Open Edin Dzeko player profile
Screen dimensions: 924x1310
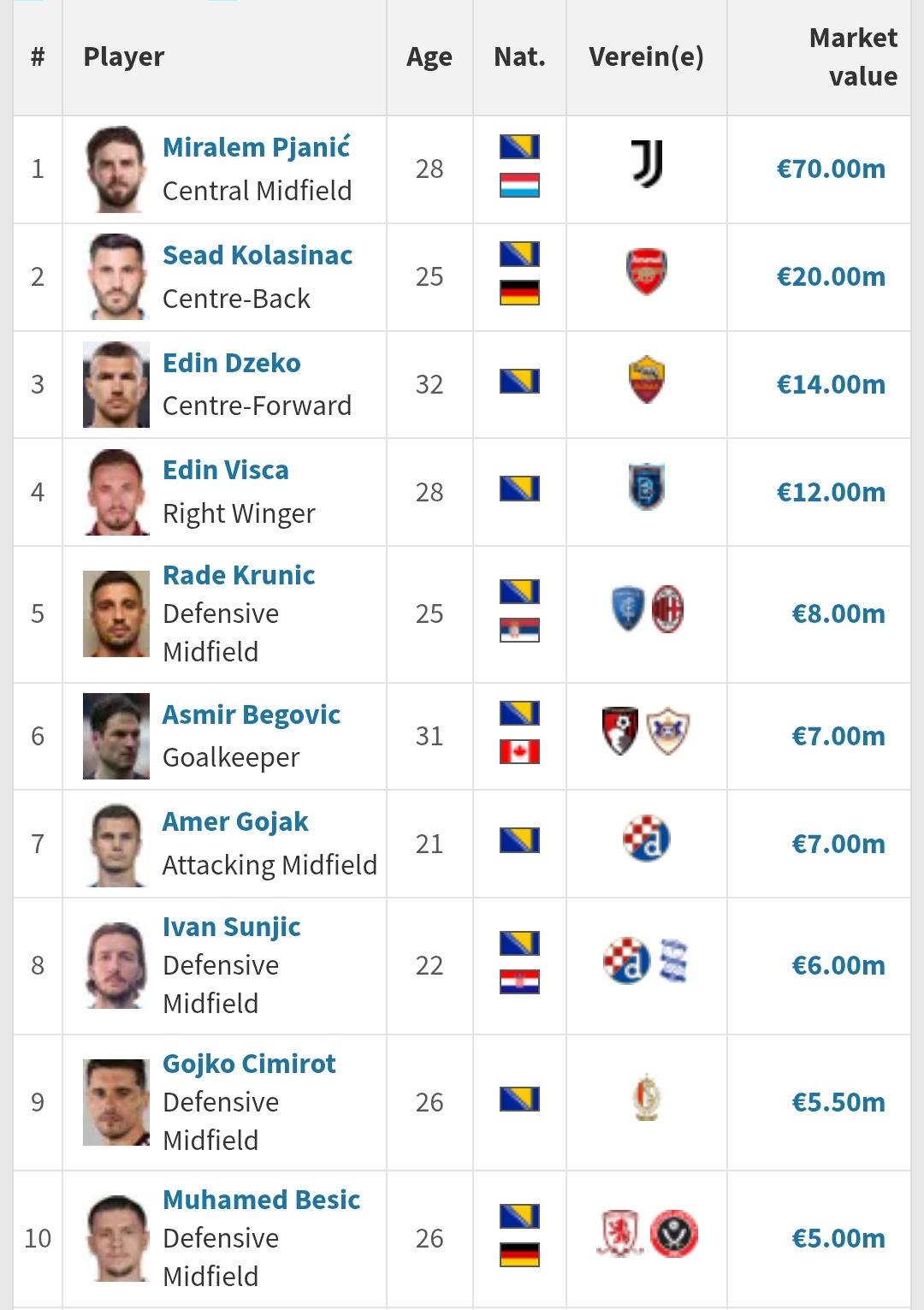[232, 363]
